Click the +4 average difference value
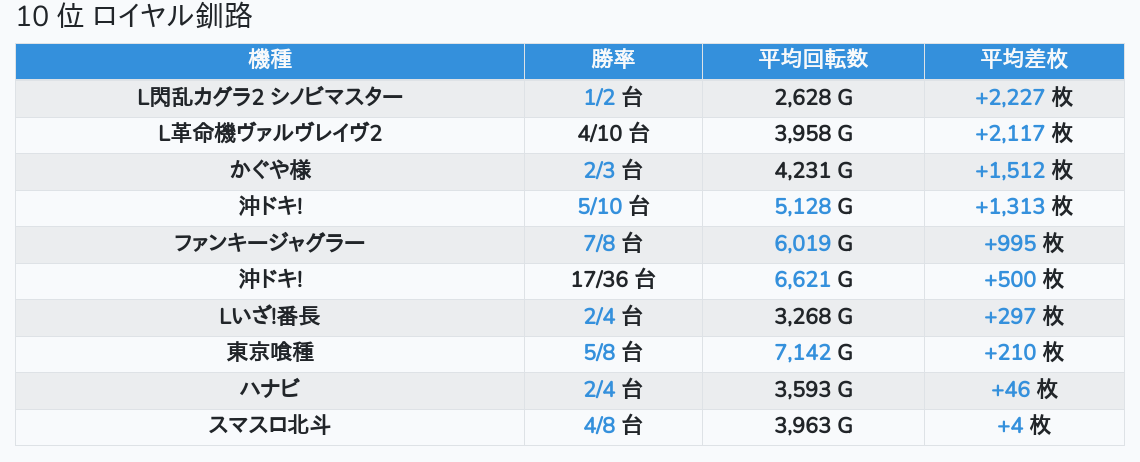Screen dimensions: 1140x462 point(1010,426)
